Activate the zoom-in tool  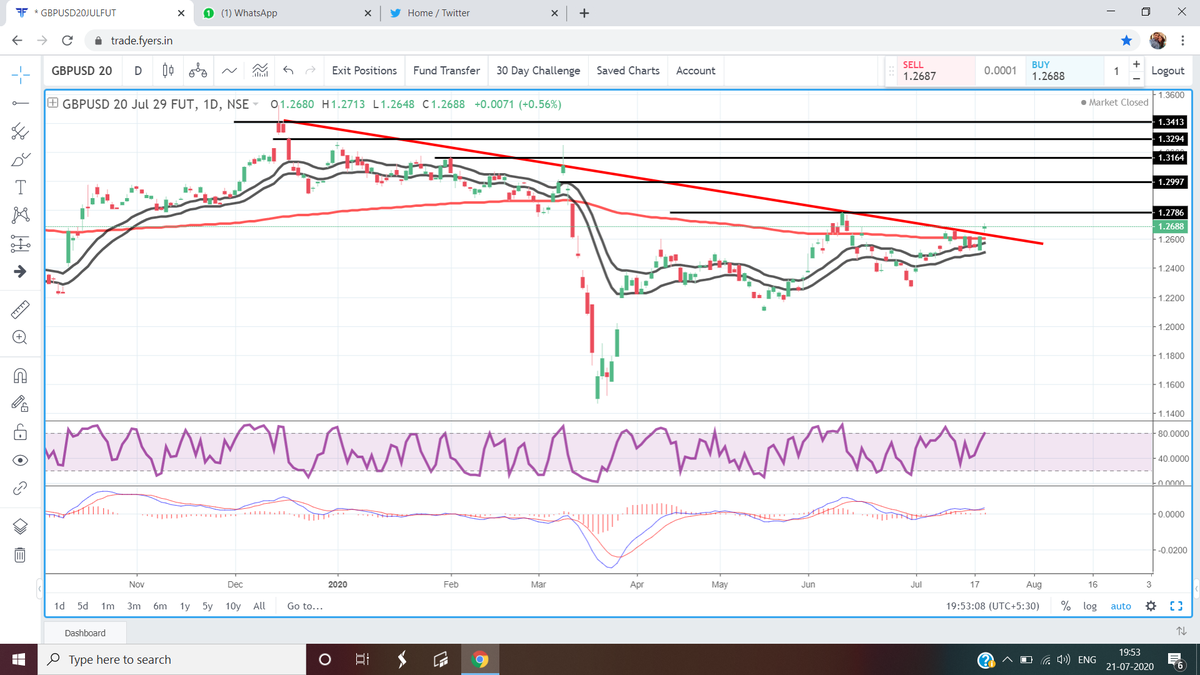(x=19, y=338)
